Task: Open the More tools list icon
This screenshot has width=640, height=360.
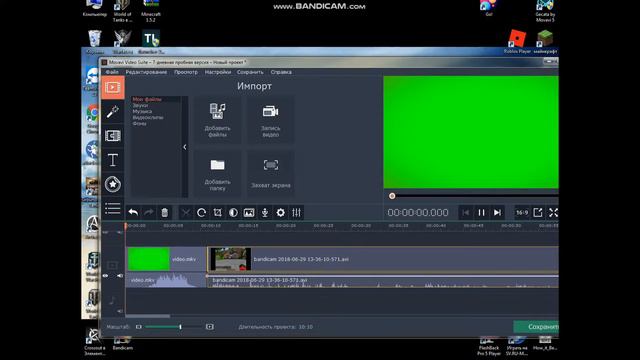Action: click(x=113, y=208)
